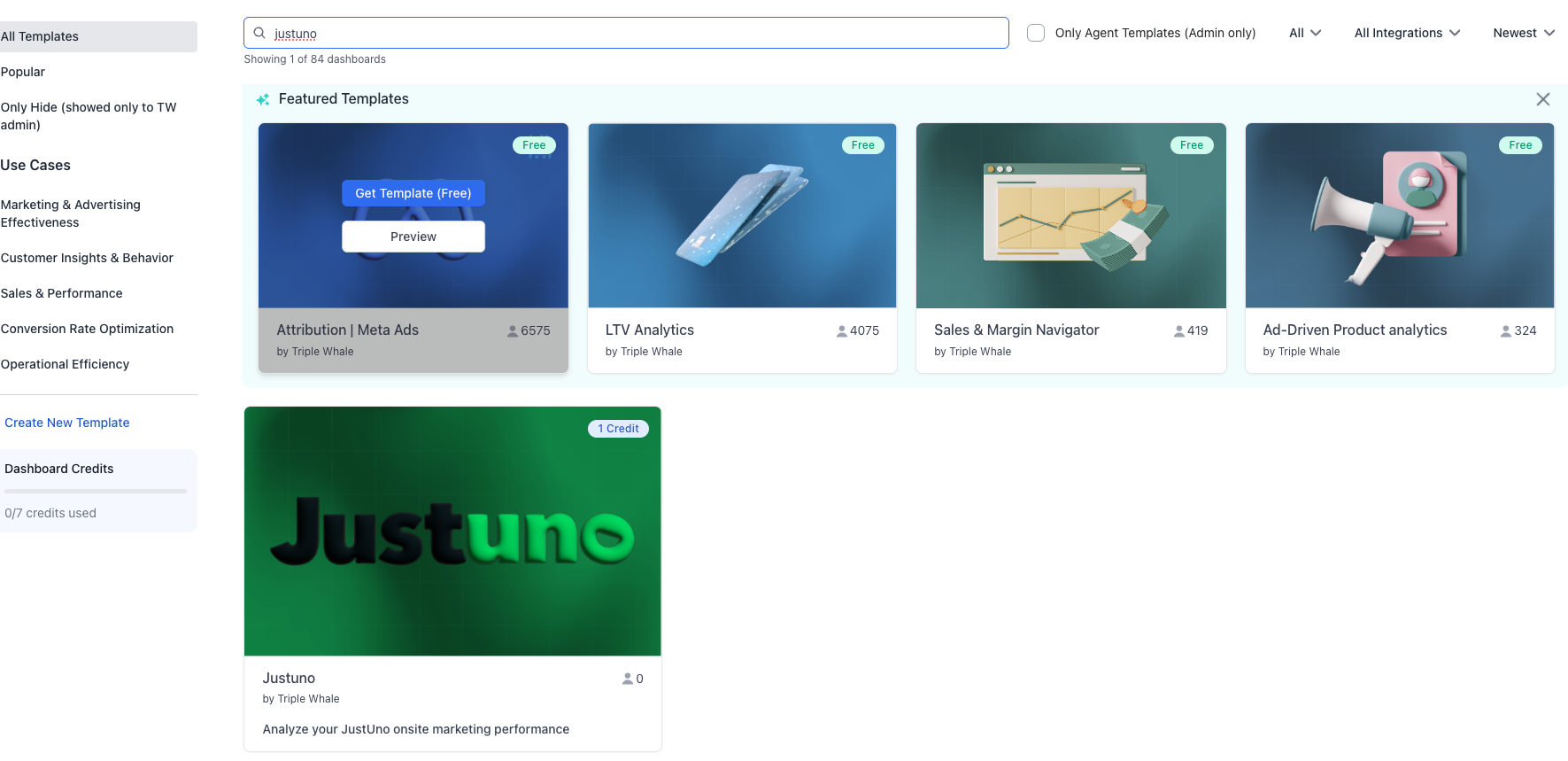Click the Justuno template thumbnail
This screenshot has height=761, width=1568.
(452, 532)
